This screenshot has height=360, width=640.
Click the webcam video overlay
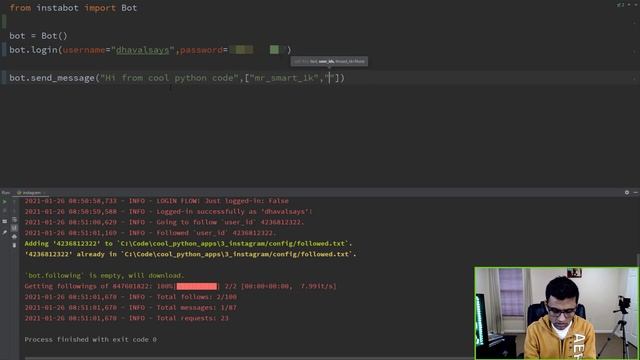[557, 313]
